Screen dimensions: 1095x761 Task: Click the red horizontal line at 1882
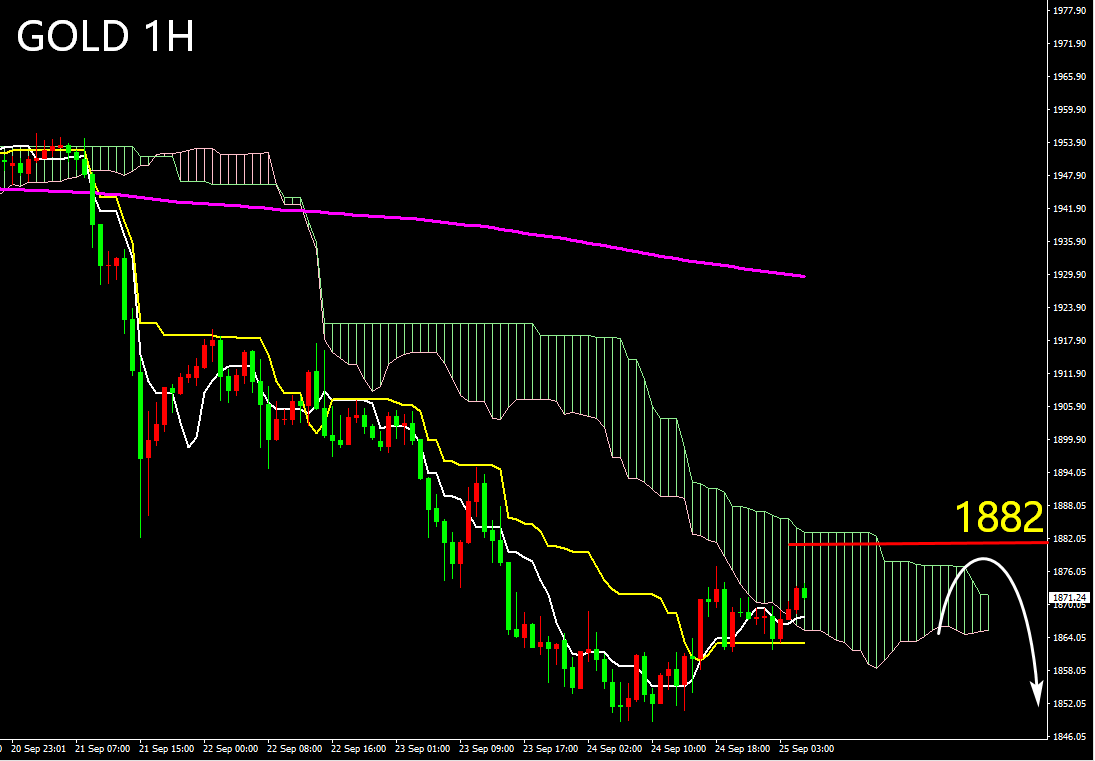(920, 543)
